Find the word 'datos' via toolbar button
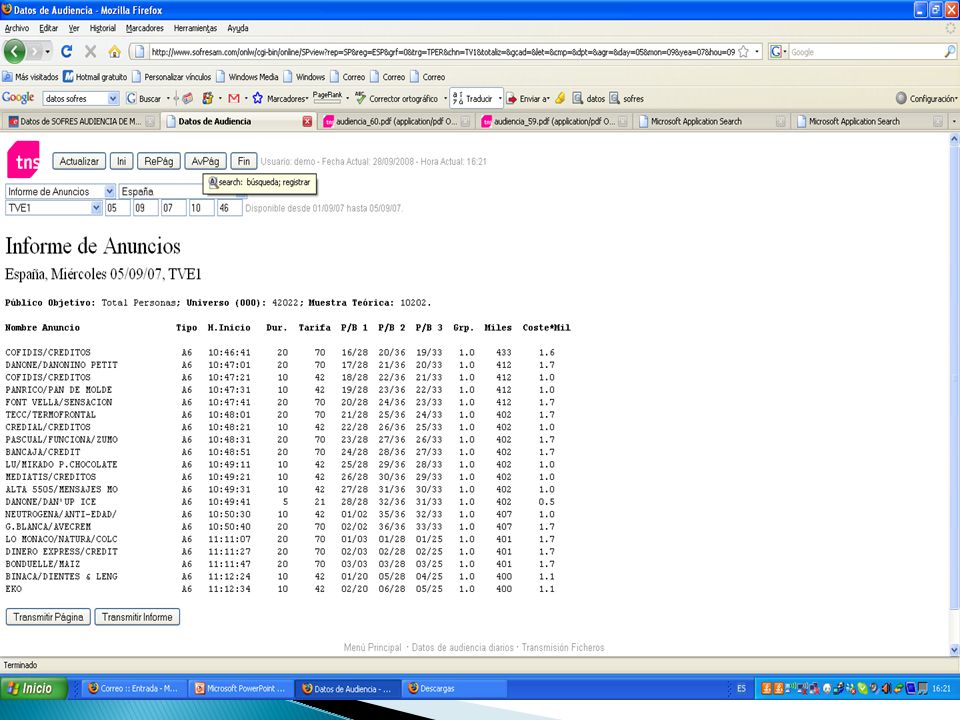The image size is (960, 720). coord(589,98)
